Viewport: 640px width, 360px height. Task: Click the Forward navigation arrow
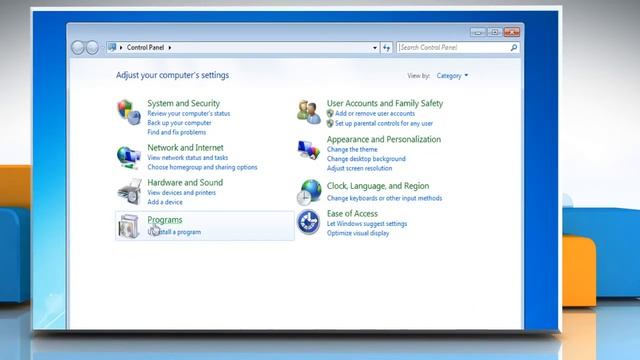pyautogui.click(x=92, y=48)
